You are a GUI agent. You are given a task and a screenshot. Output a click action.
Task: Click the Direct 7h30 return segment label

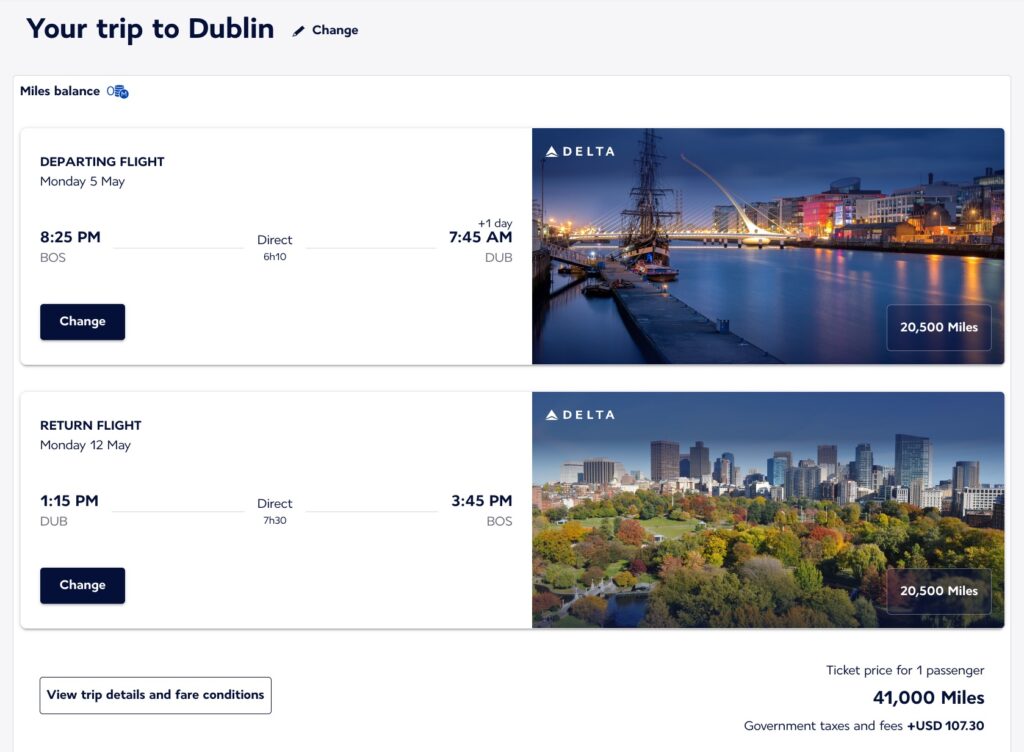point(274,510)
